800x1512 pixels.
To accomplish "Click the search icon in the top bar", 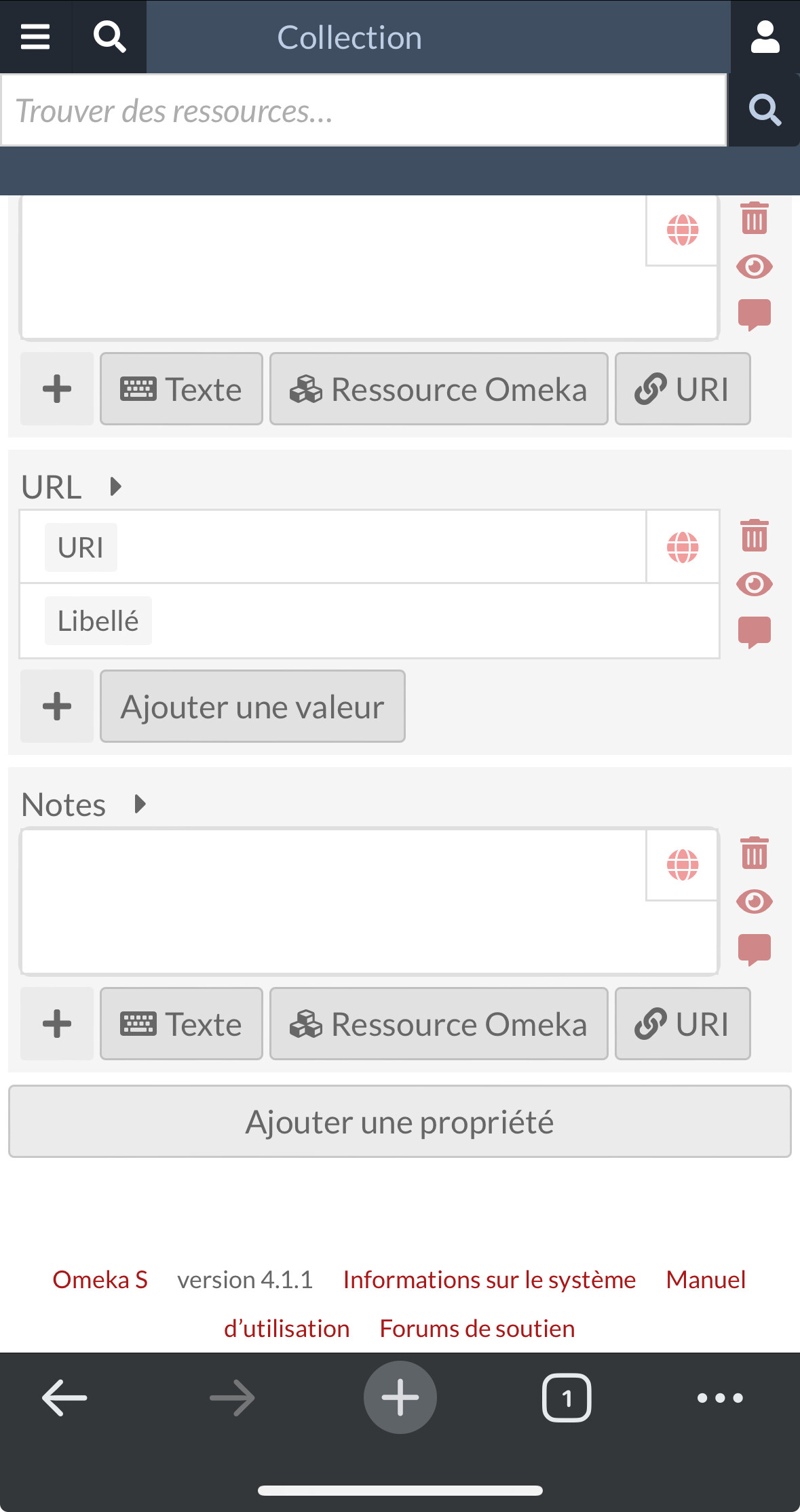I will (x=109, y=37).
